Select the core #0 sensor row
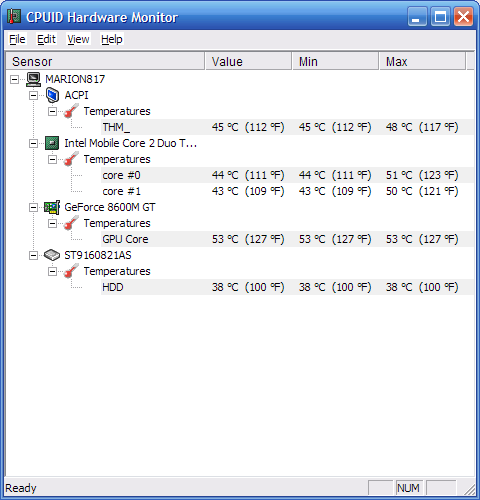This screenshot has height=500, width=480. click(287, 175)
